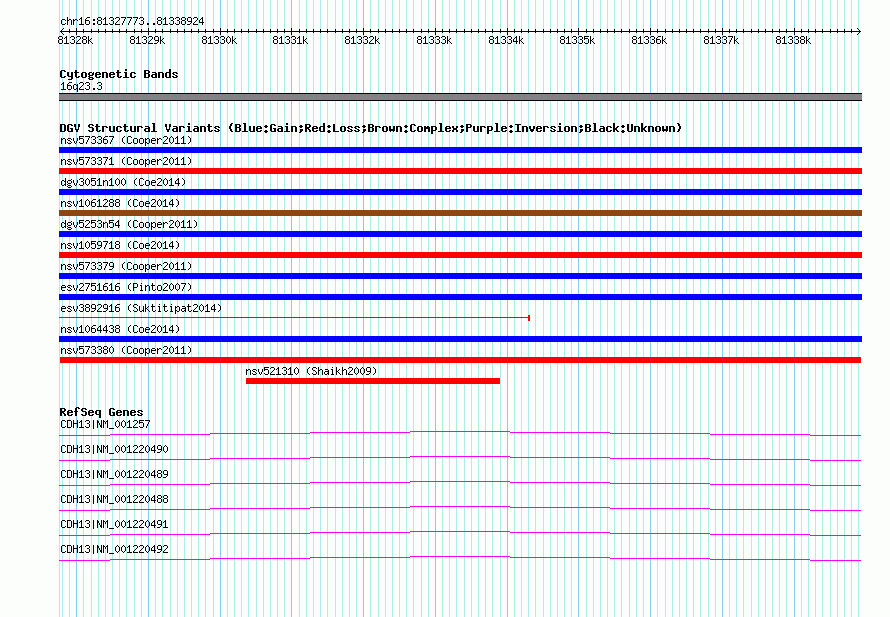Image resolution: width=890 pixels, height=617 pixels.
Task: Open variant nsv573367 (Cooper2011) label
Action: [x=126, y=140]
